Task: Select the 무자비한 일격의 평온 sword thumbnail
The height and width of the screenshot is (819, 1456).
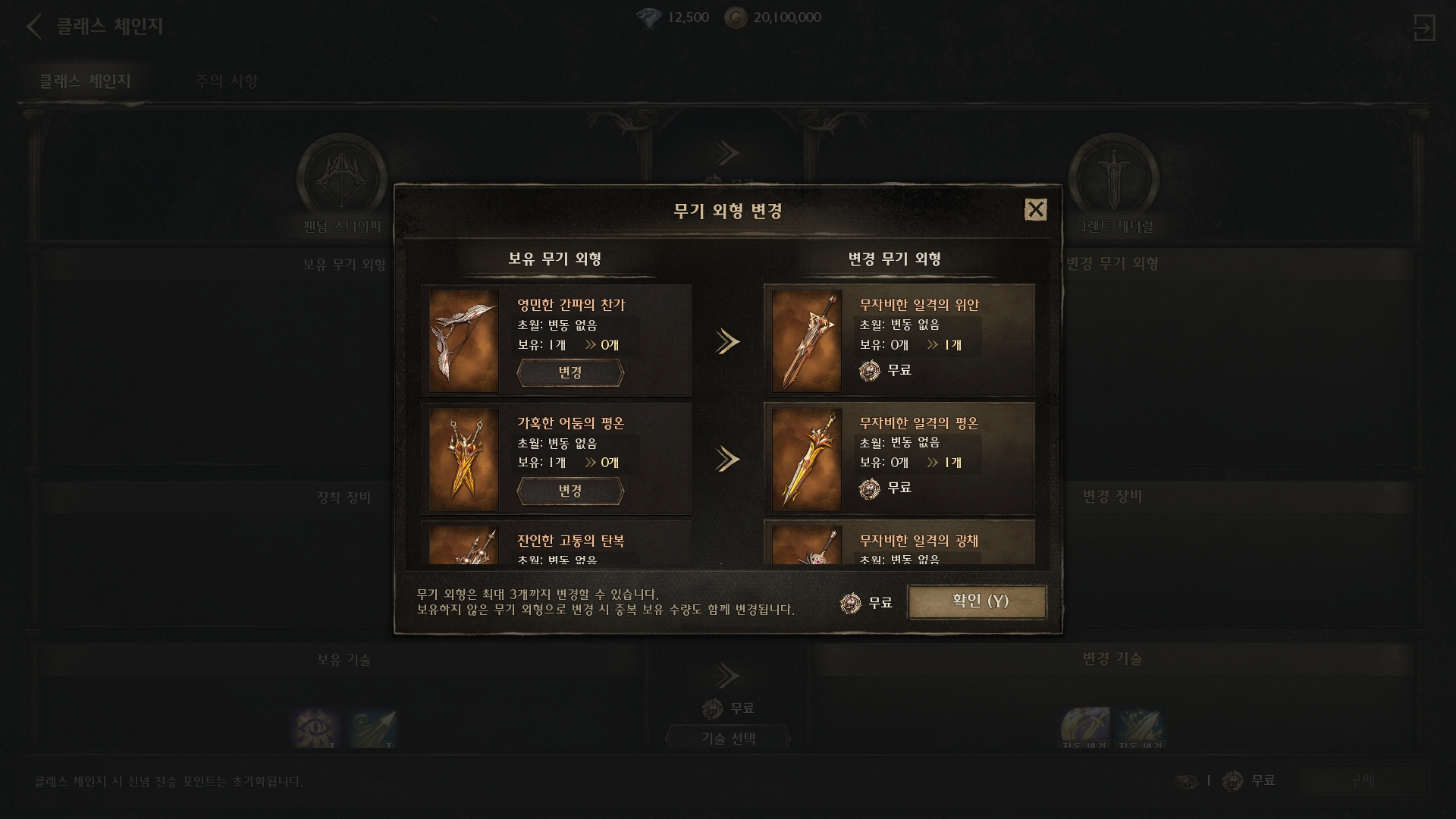Action: [806, 460]
